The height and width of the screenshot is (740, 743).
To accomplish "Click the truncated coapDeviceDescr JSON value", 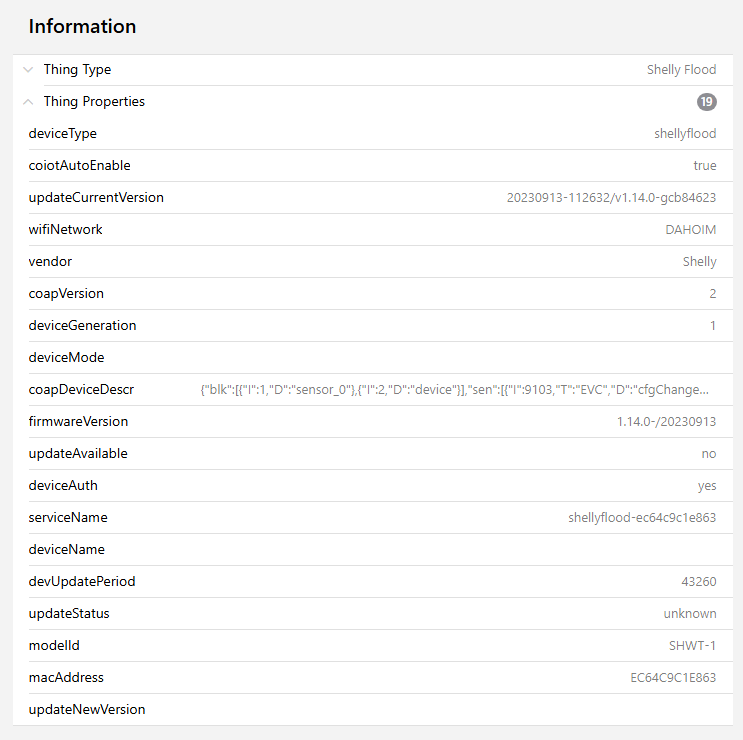I will 456,390.
